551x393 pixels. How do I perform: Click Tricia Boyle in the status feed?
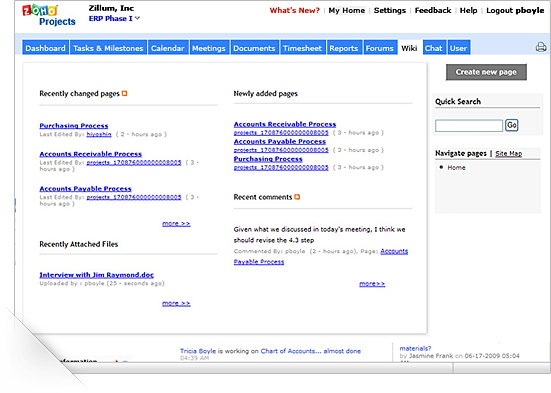coord(198,351)
